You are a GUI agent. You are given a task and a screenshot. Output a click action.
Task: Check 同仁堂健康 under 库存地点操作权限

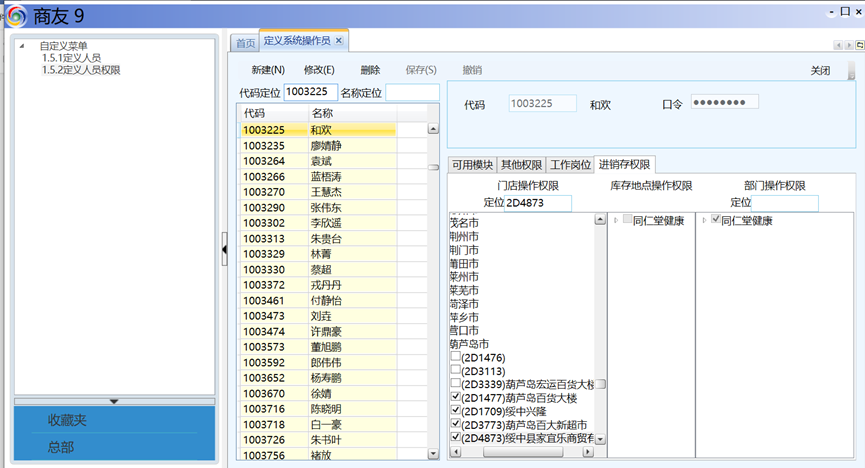pyautogui.click(x=627, y=220)
